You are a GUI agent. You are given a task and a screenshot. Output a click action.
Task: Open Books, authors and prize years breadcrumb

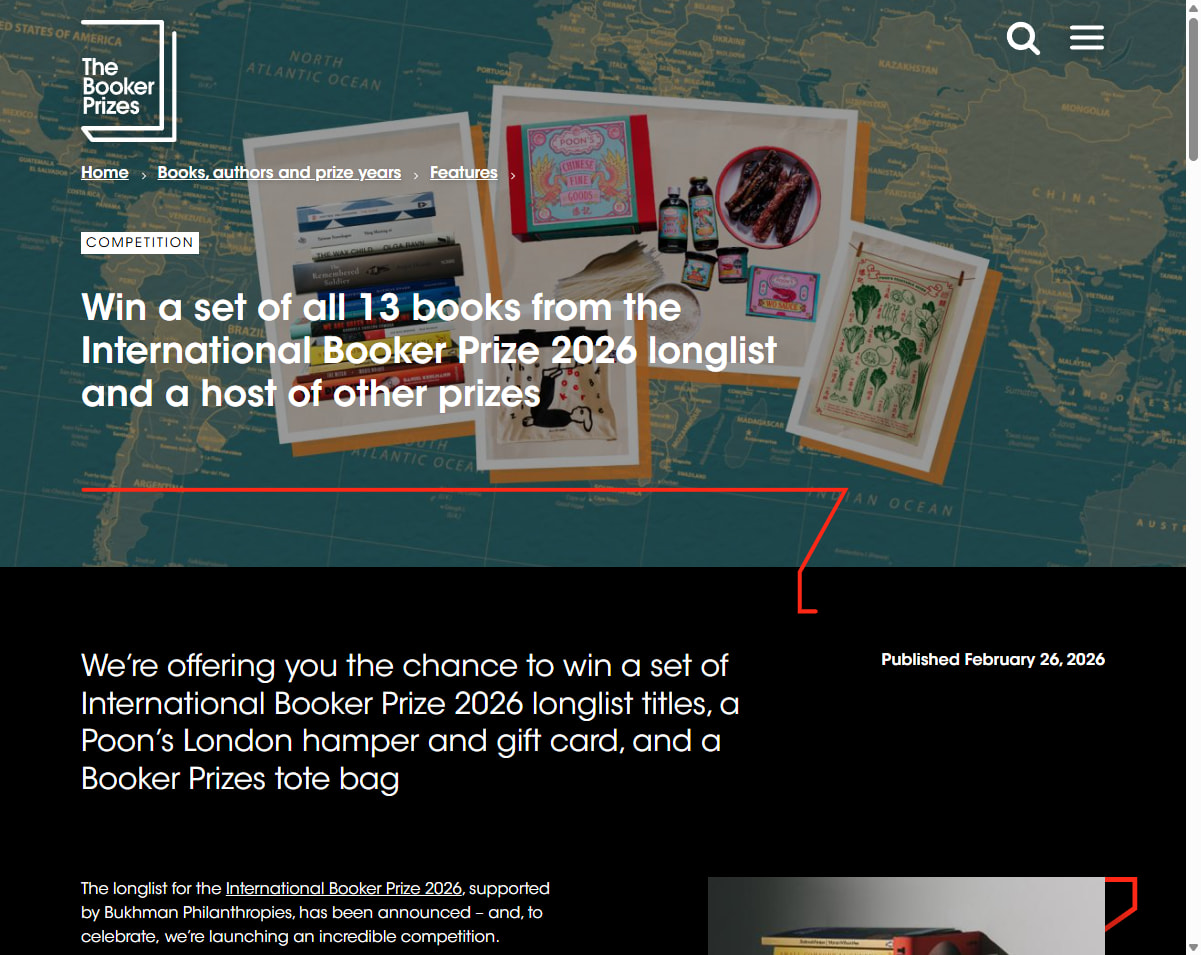[x=279, y=172]
